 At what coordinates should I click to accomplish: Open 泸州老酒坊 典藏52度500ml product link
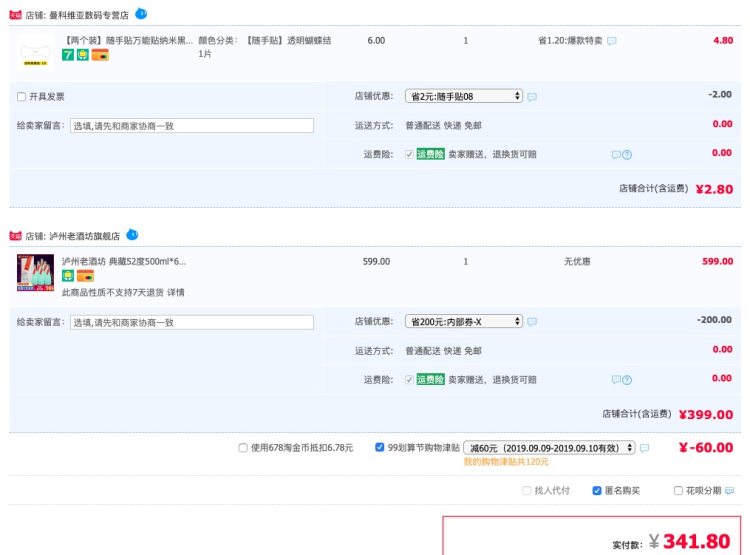point(124,261)
